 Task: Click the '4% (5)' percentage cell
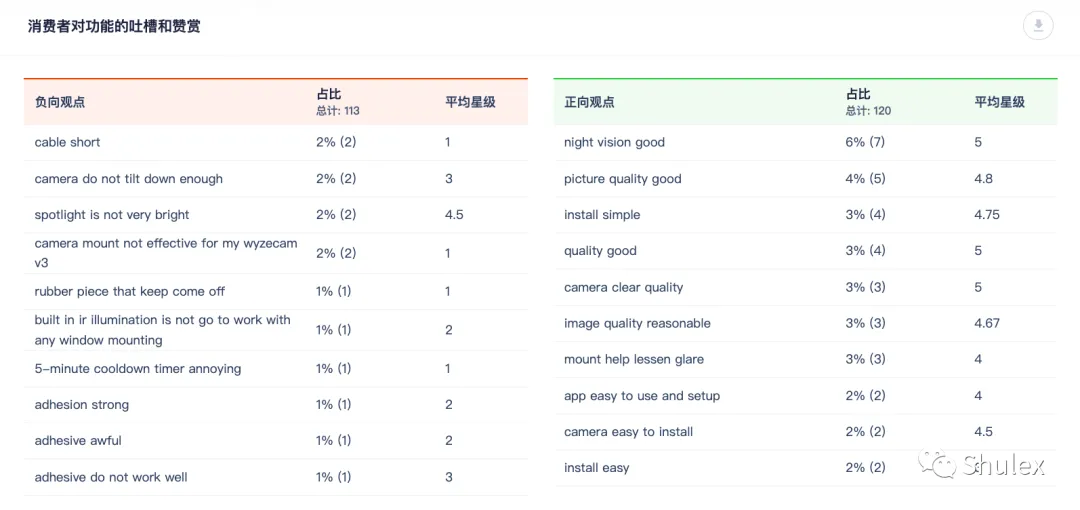[865, 179]
